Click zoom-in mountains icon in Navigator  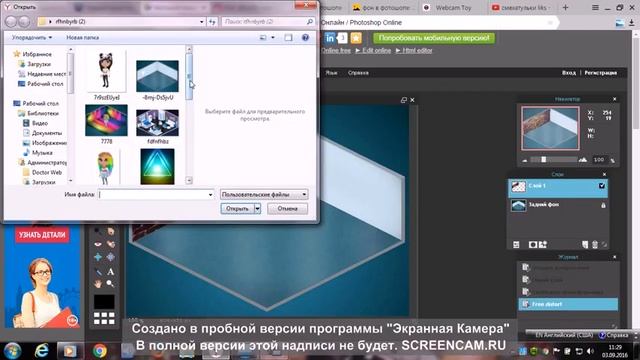pyautogui.click(x=583, y=160)
